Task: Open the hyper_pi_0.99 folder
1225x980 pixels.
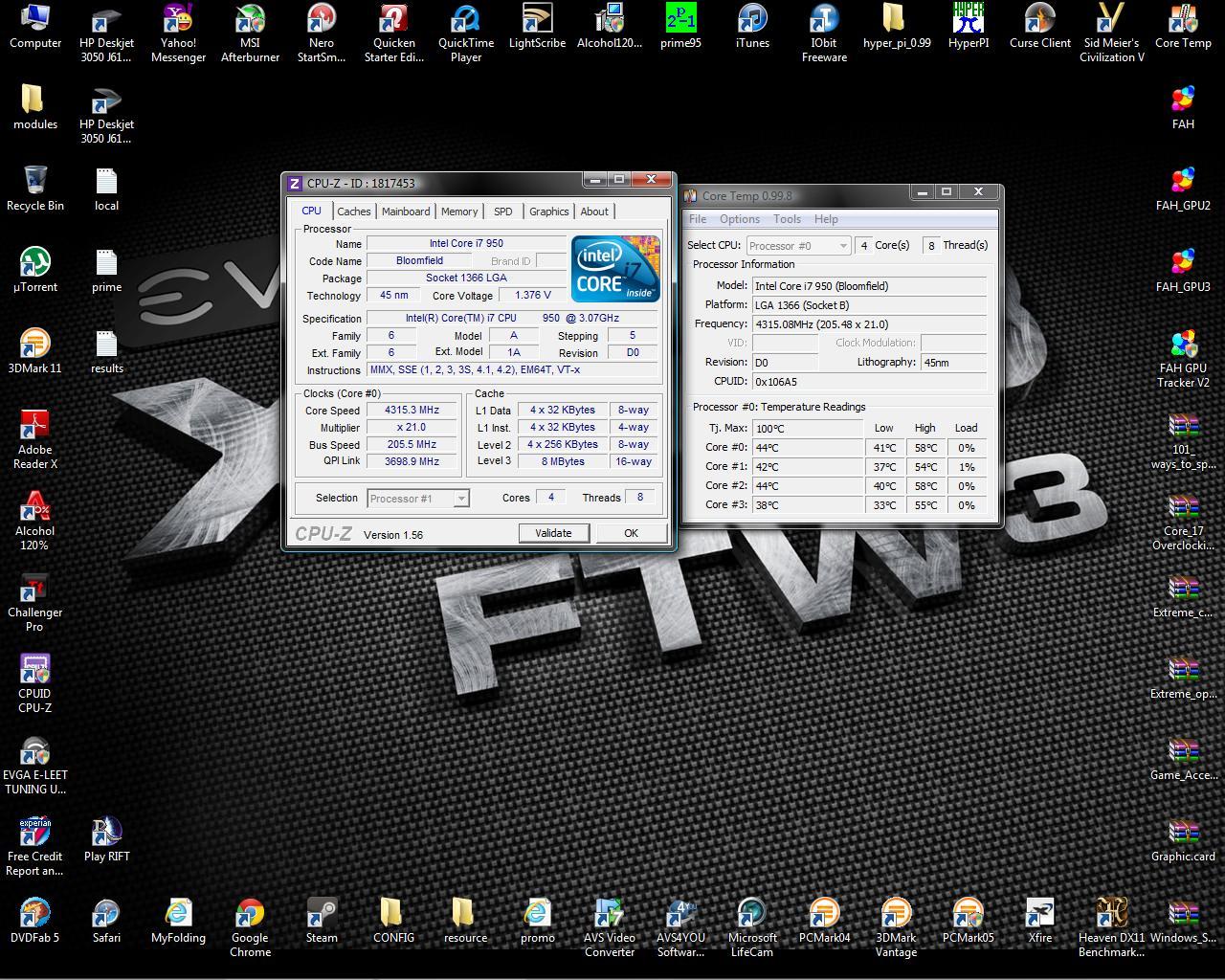Action: (x=896, y=27)
